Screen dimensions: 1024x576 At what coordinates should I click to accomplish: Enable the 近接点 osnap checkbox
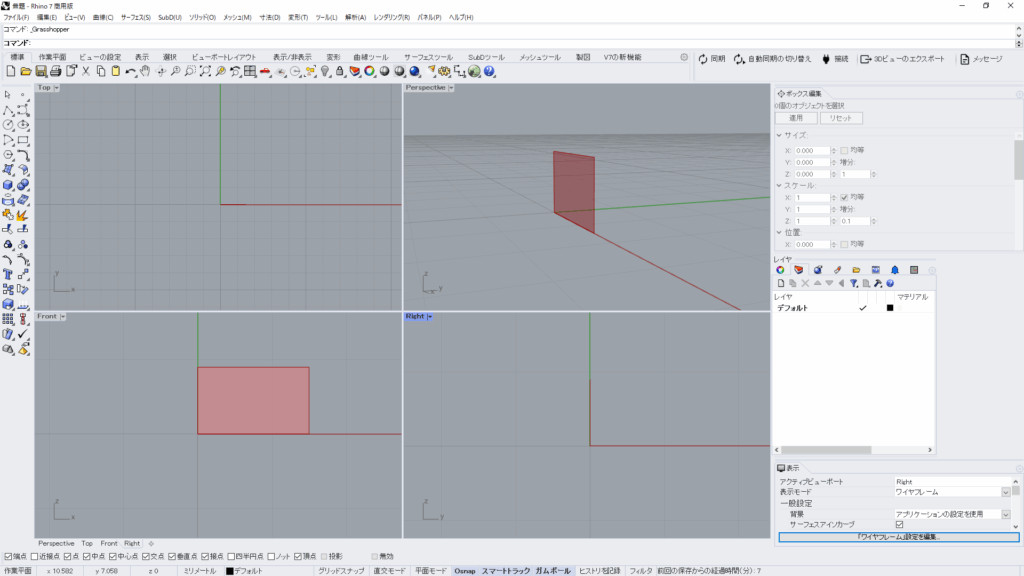36,556
